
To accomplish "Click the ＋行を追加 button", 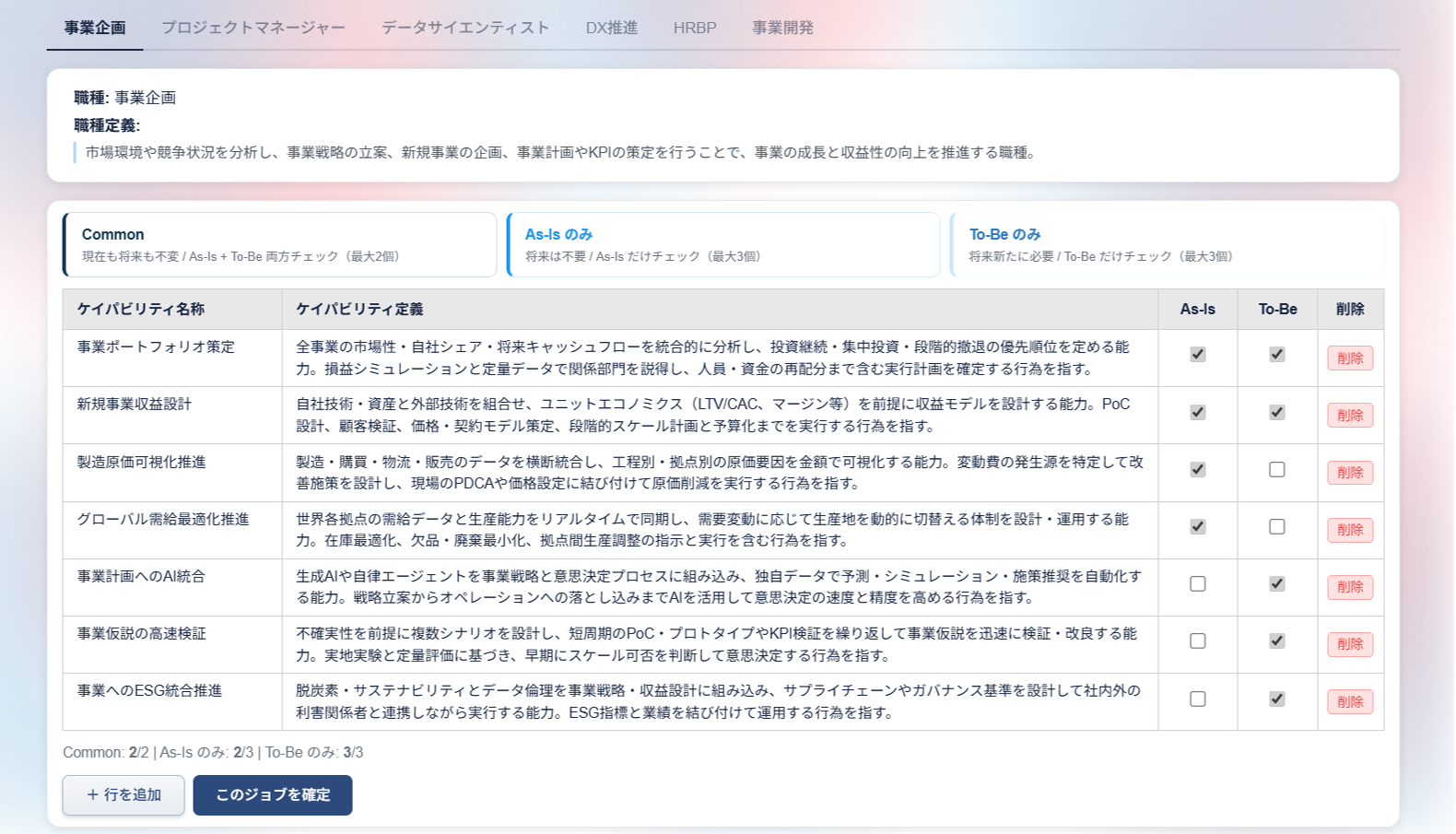I will (x=123, y=794).
